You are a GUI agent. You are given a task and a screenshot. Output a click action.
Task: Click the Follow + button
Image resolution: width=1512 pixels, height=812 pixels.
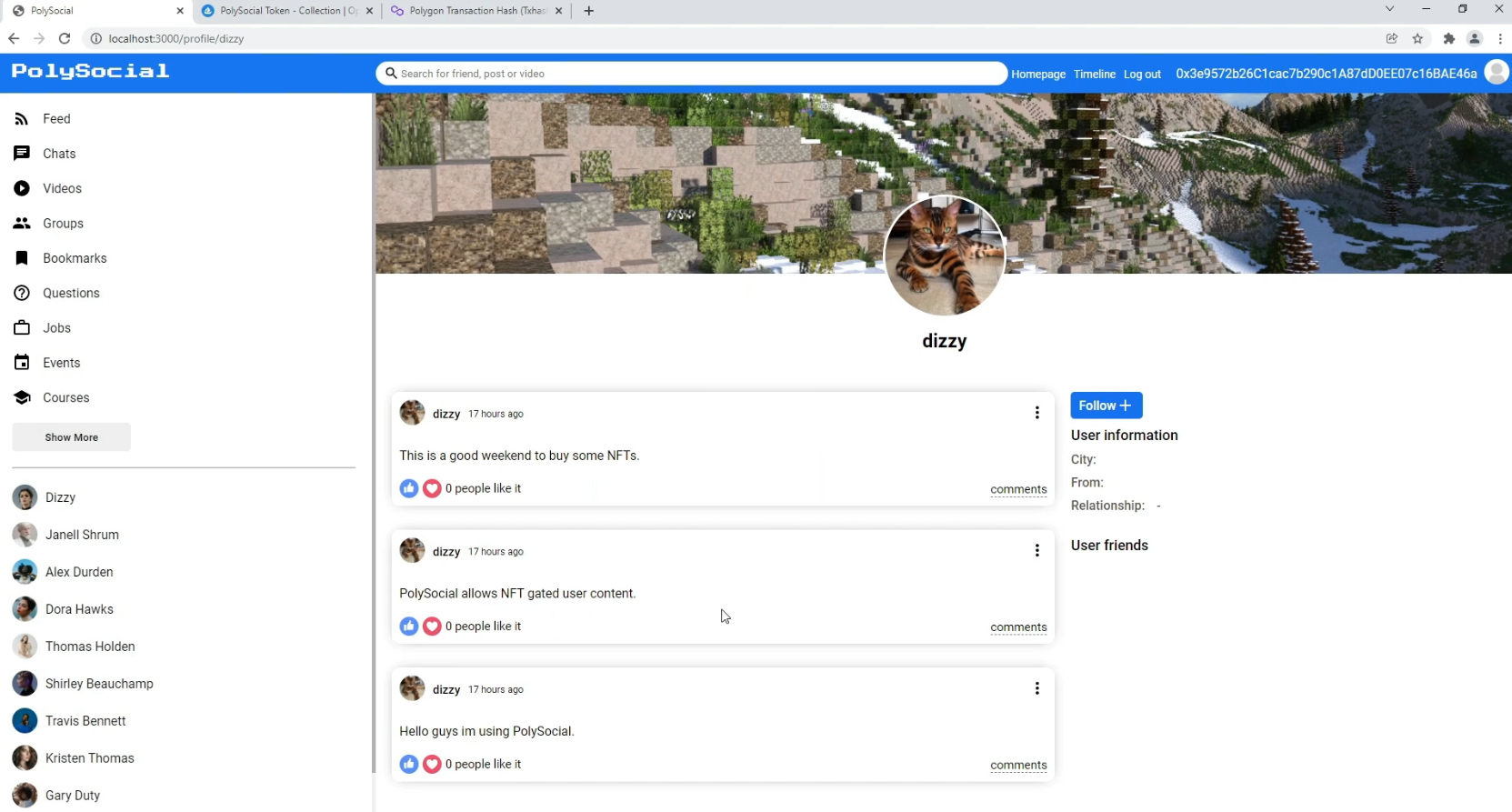(x=1106, y=406)
